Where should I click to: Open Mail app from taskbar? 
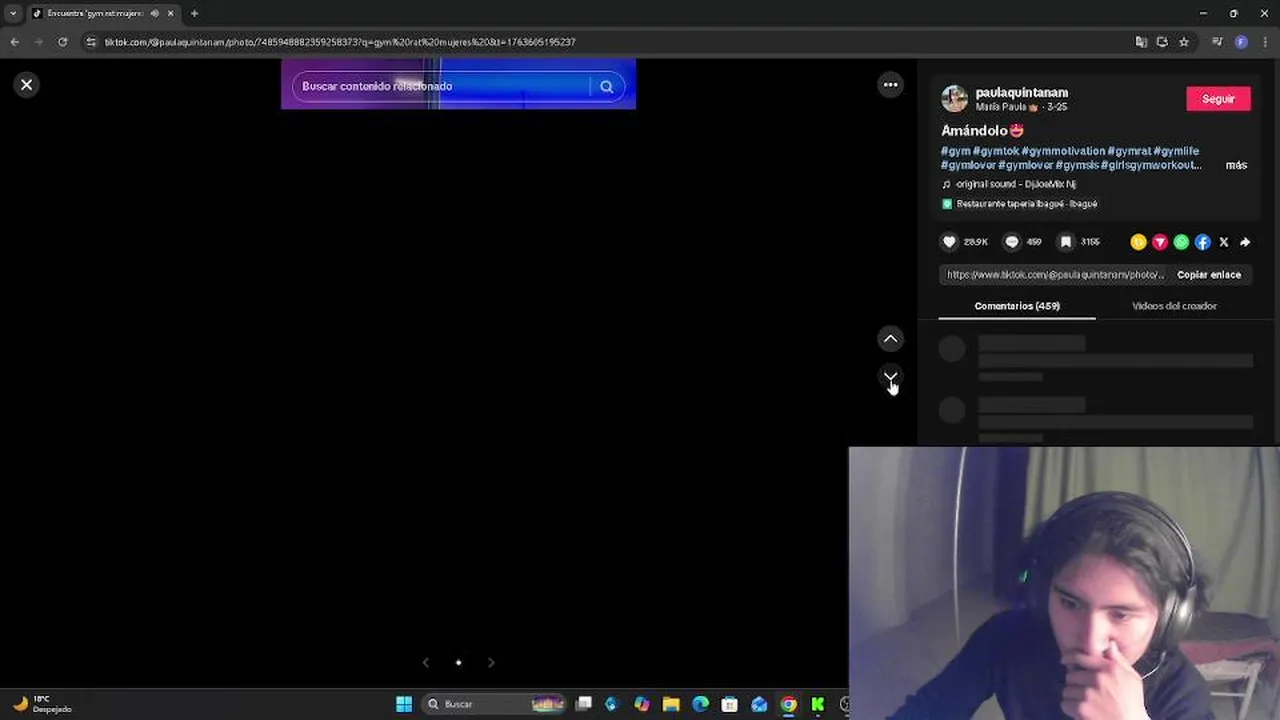coord(759,704)
